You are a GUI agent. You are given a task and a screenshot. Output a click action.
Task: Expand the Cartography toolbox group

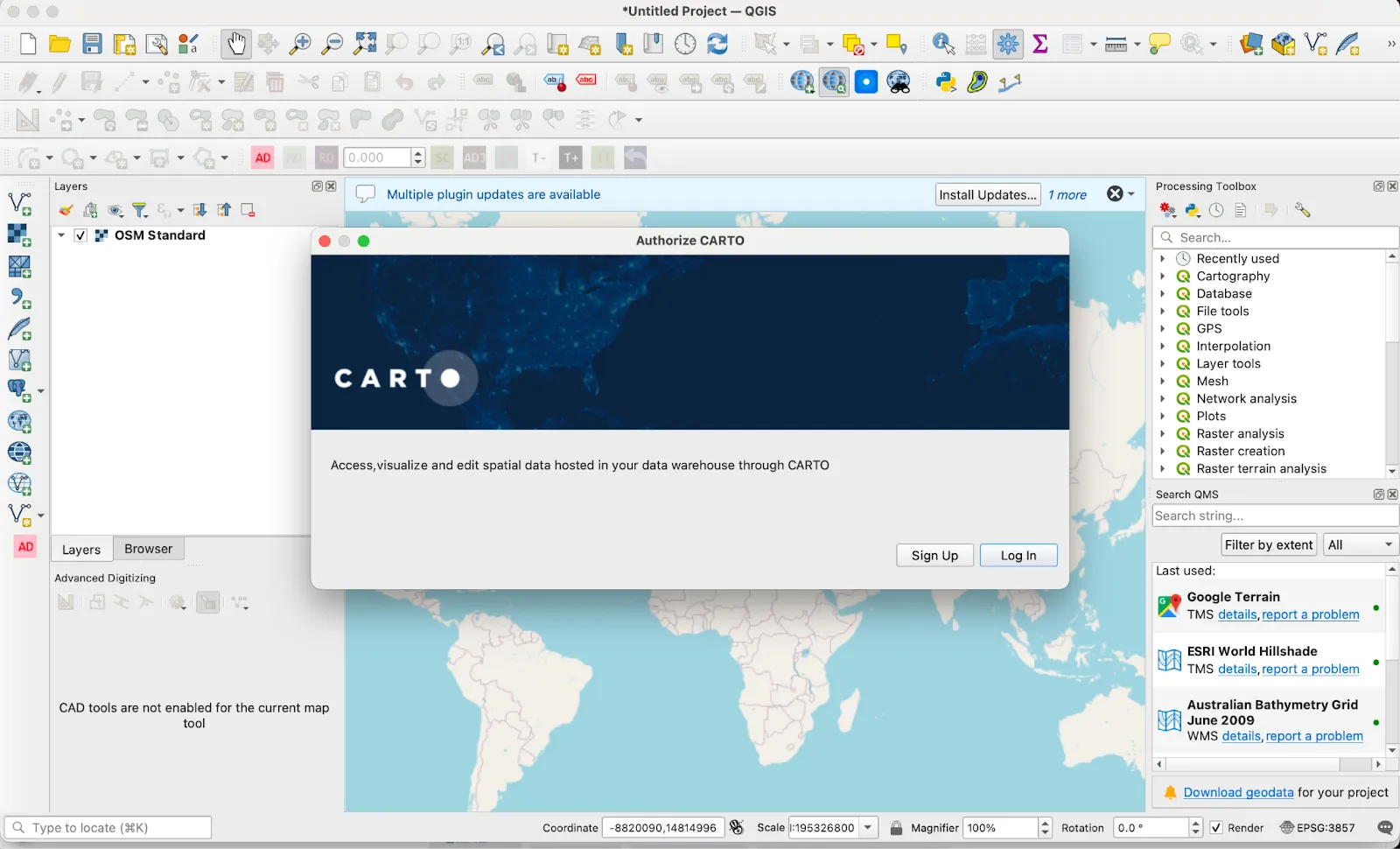1163,277
